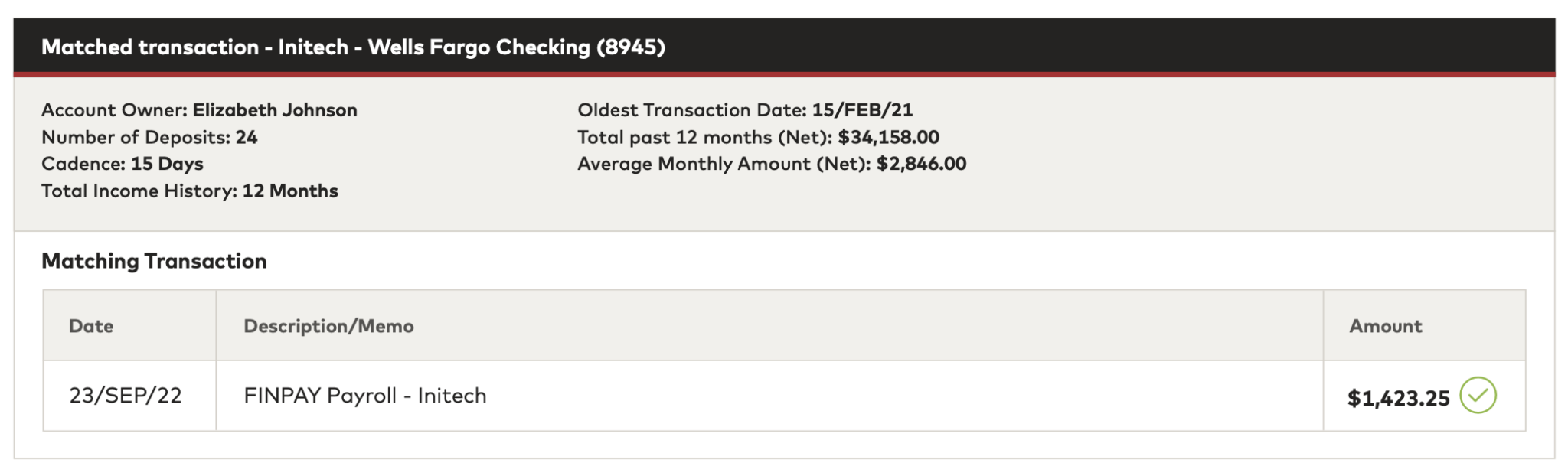Click the FINPAY Payroll - Initech description

[x=365, y=396]
